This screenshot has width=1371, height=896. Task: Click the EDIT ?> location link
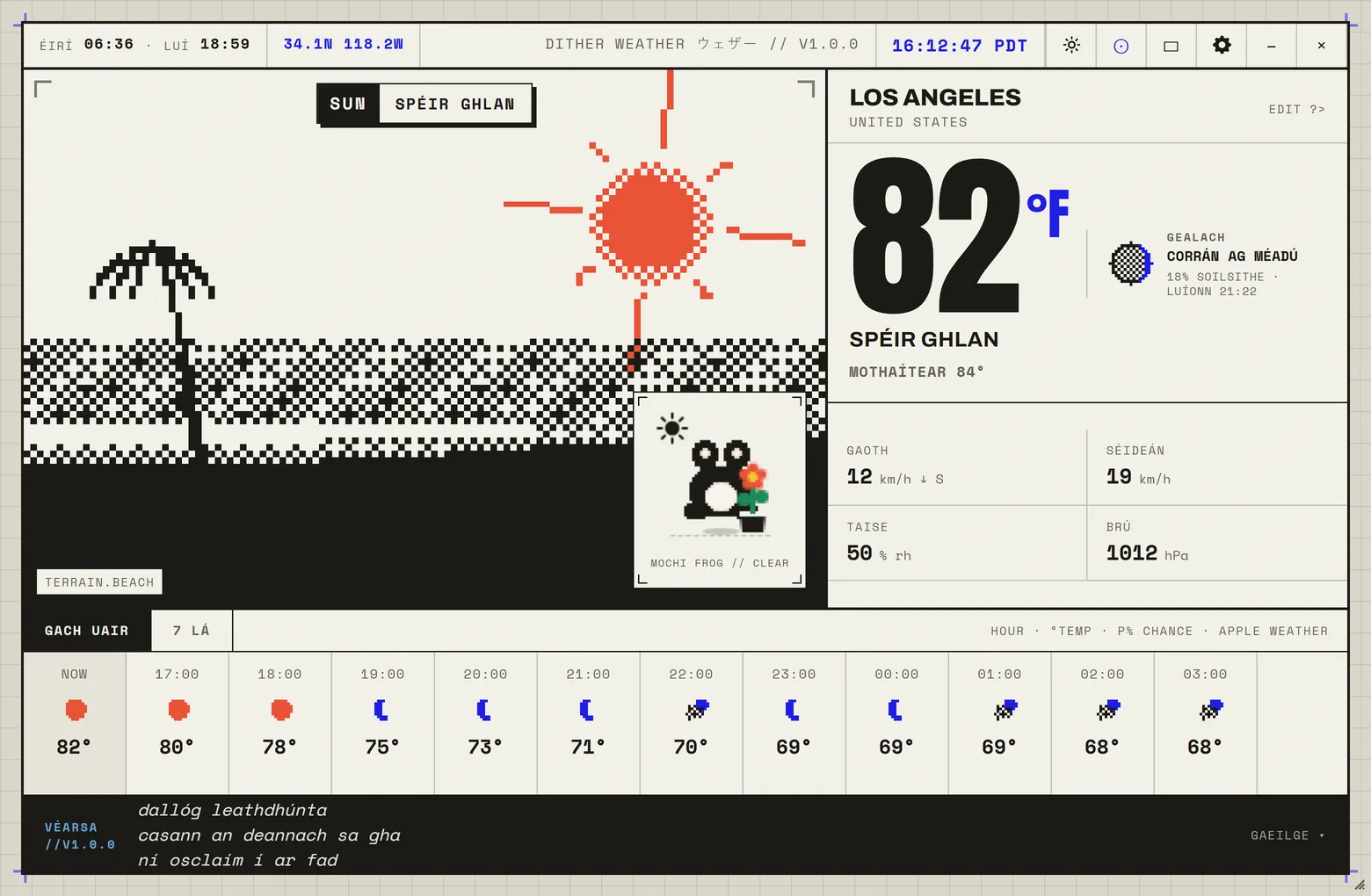click(x=1296, y=110)
